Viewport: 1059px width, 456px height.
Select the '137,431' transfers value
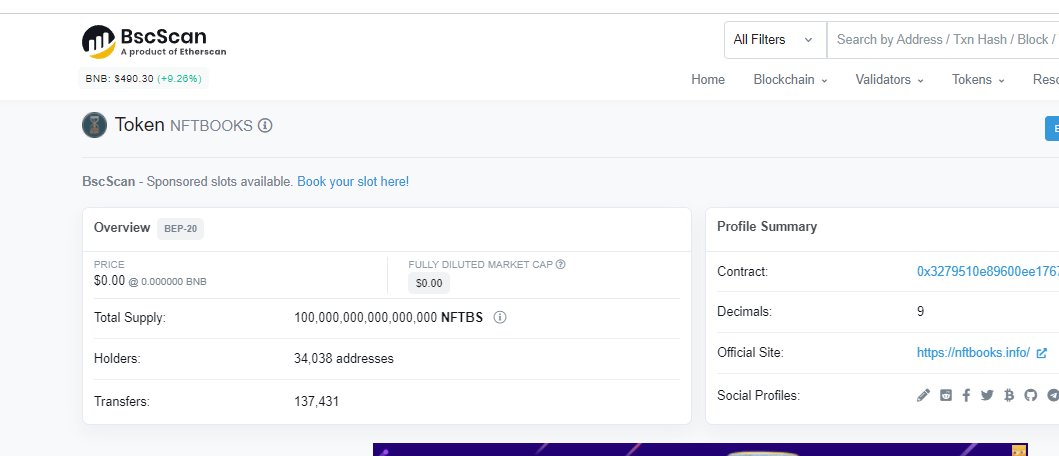316,402
